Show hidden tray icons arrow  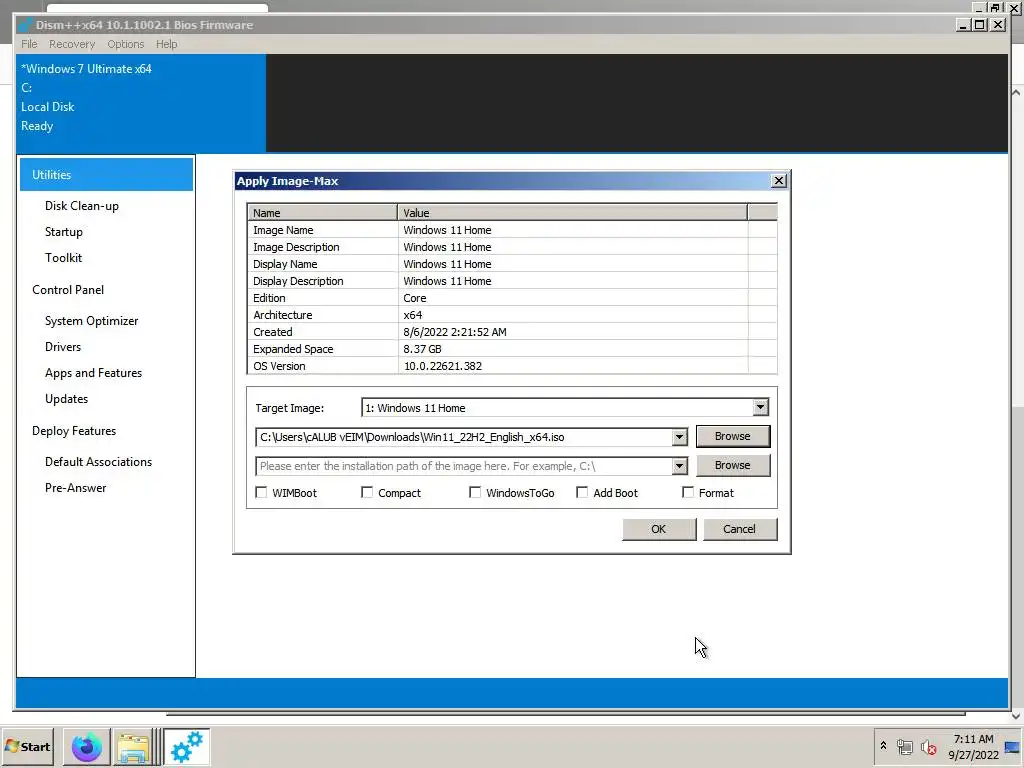883,746
